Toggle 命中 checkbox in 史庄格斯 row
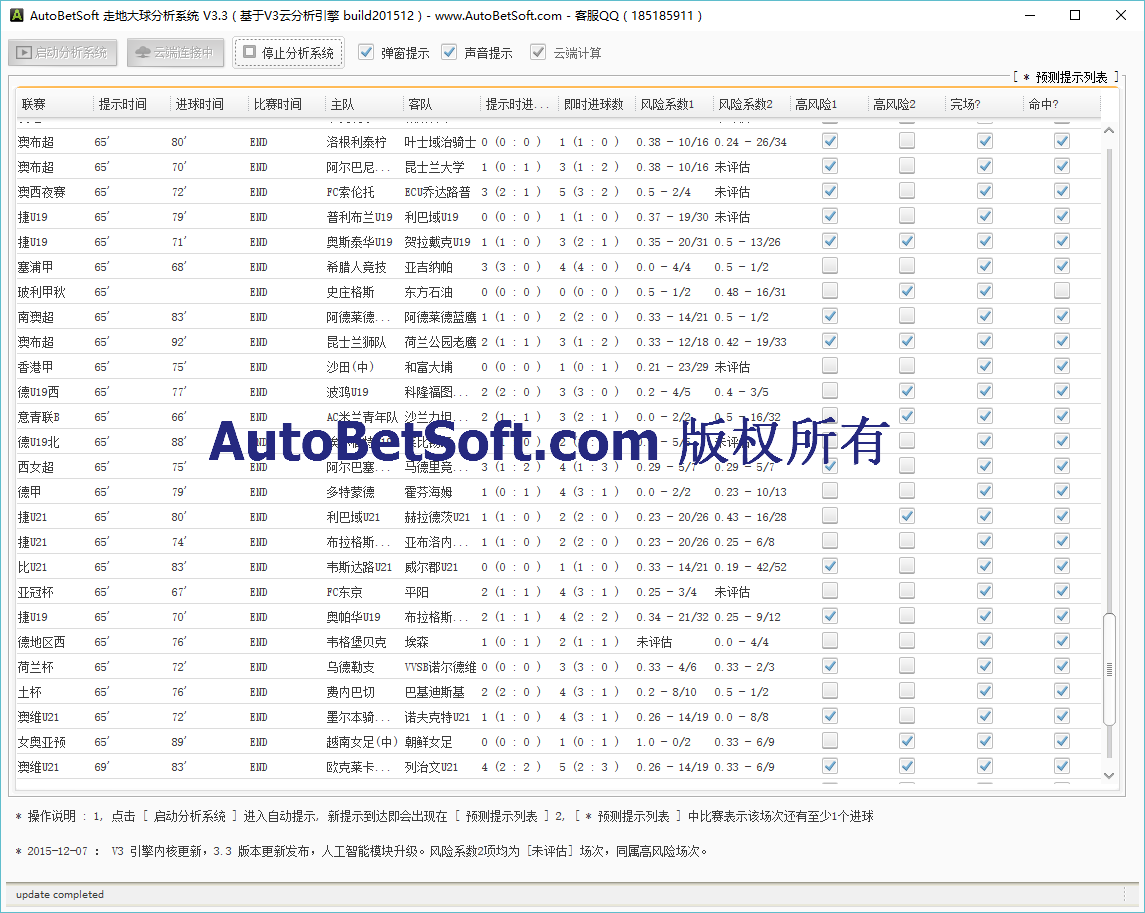This screenshot has height=913, width=1145. (1062, 291)
